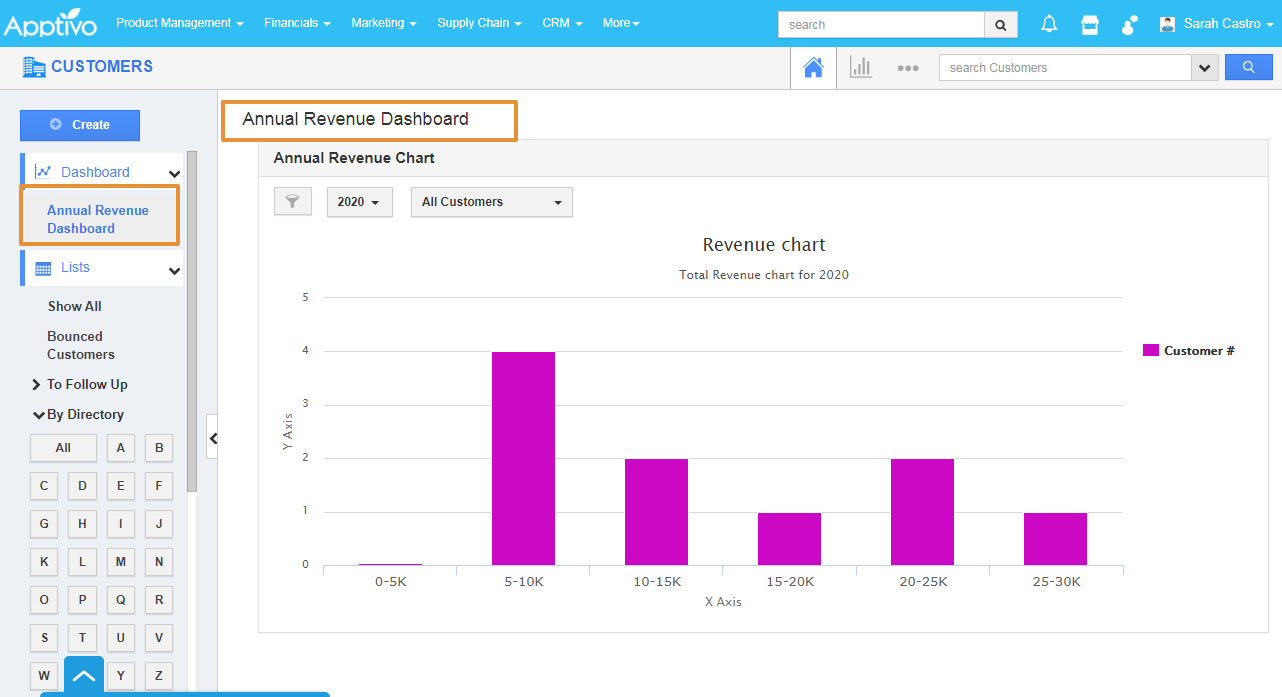Click the home icon in Customers toolbar

[x=813, y=68]
